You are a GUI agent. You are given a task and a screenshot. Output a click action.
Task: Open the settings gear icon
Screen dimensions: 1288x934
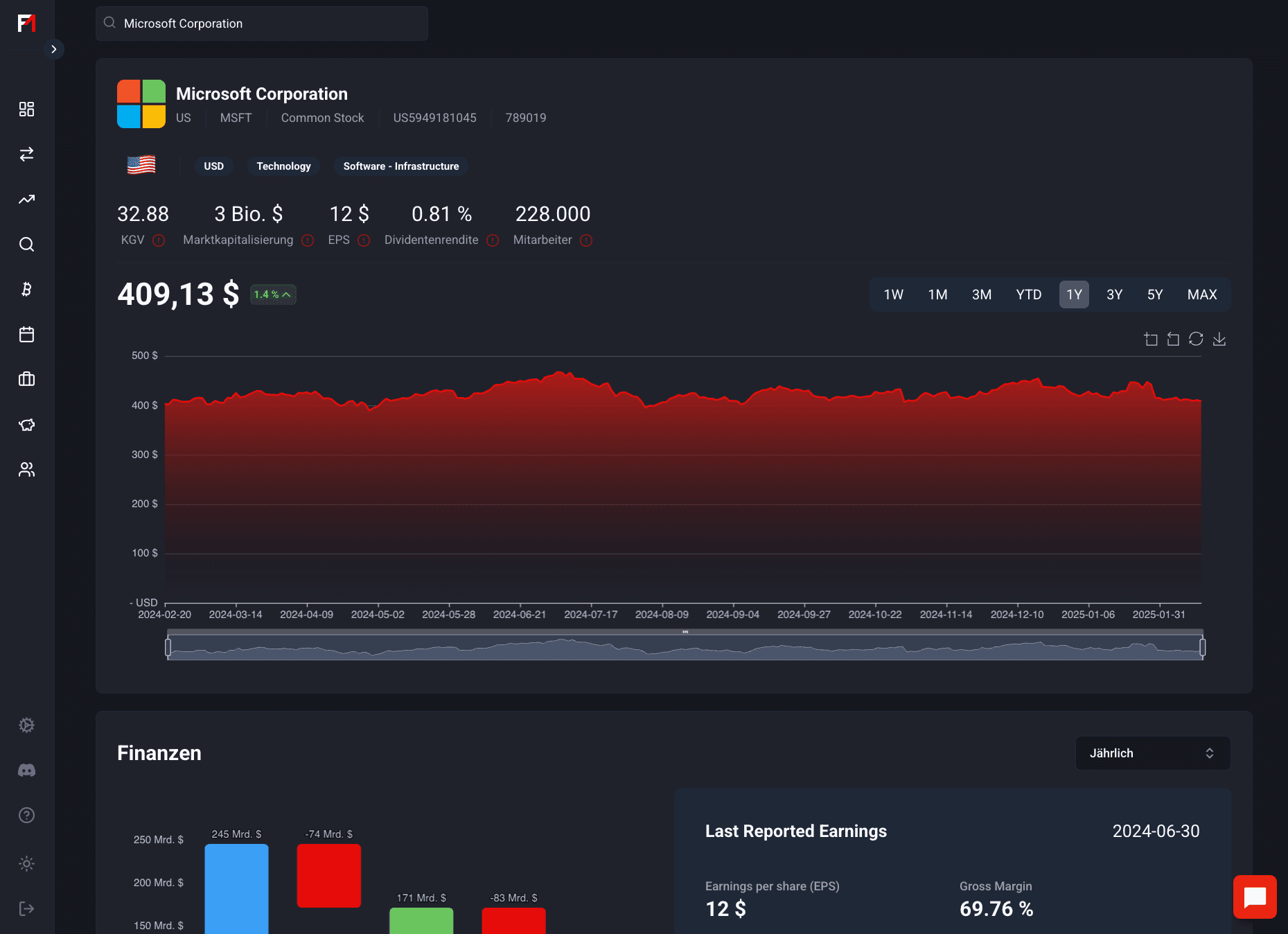tap(26, 725)
